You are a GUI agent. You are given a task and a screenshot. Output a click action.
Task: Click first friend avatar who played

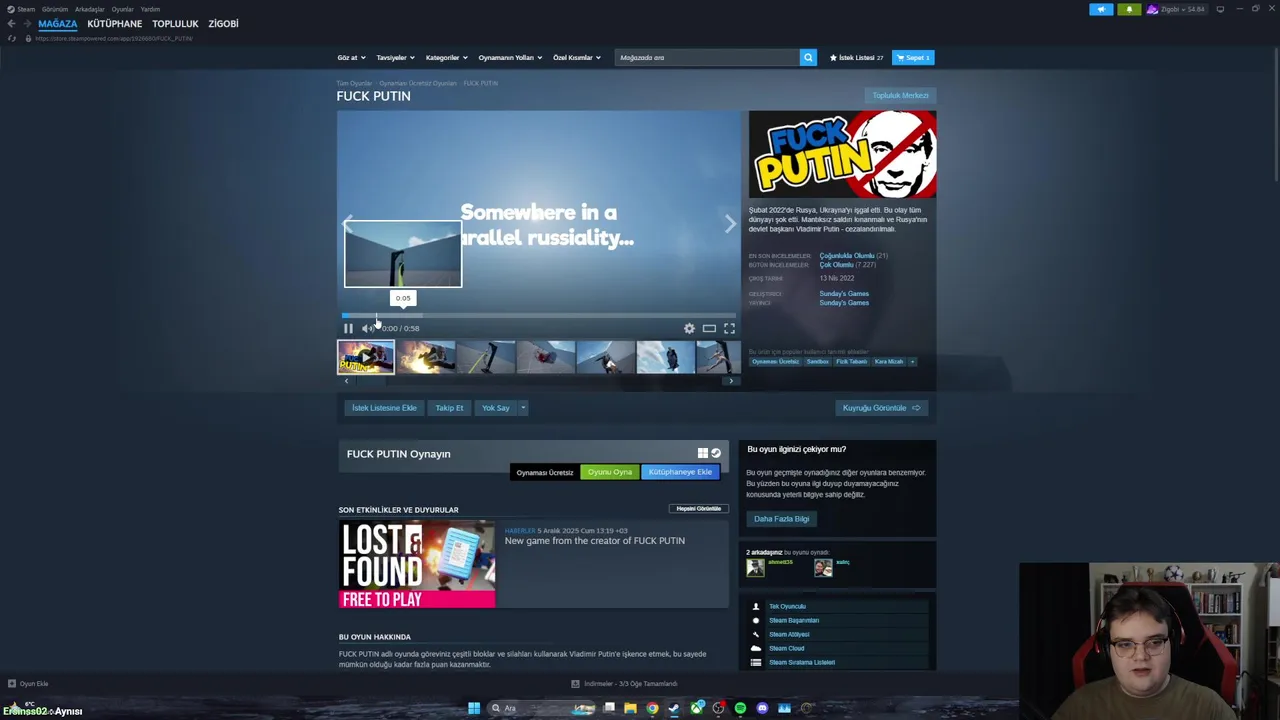[755, 568]
